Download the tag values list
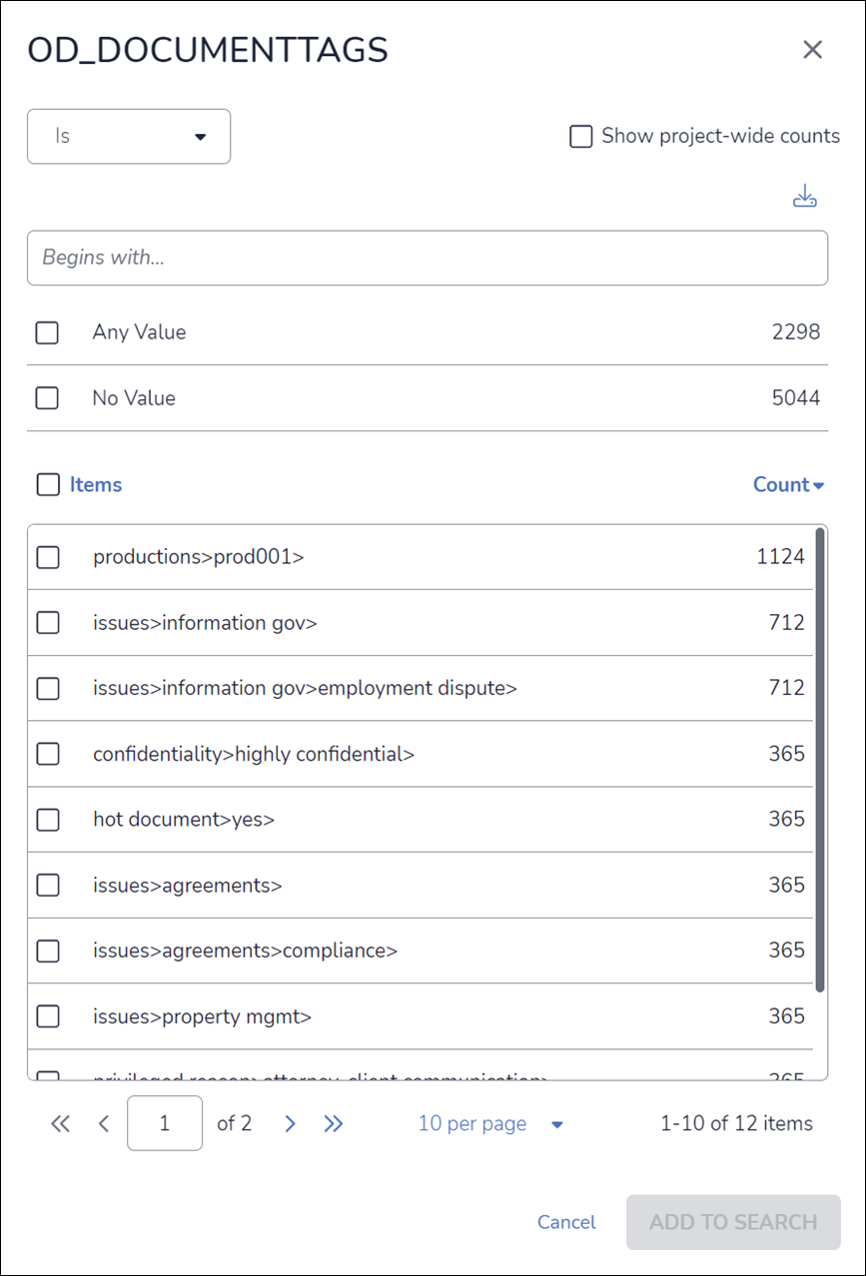Screen dimensions: 866x1276 click(x=805, y=197)
